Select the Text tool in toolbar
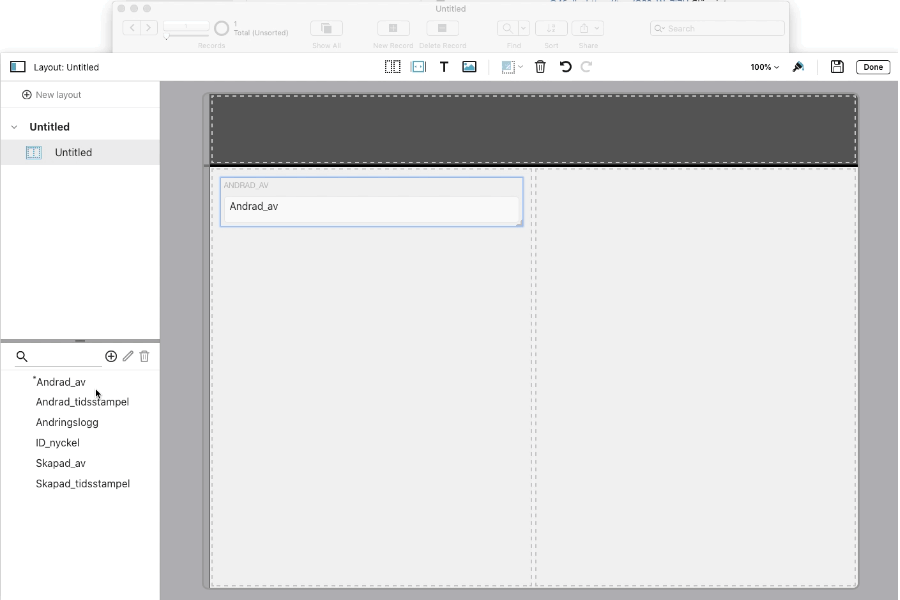900x600 pixels. coord(444,67)
